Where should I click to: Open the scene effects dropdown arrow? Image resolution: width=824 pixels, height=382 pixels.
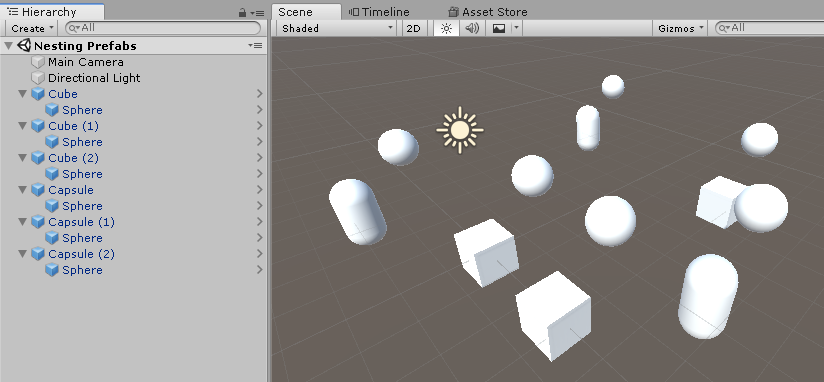[x=517, y=28]
